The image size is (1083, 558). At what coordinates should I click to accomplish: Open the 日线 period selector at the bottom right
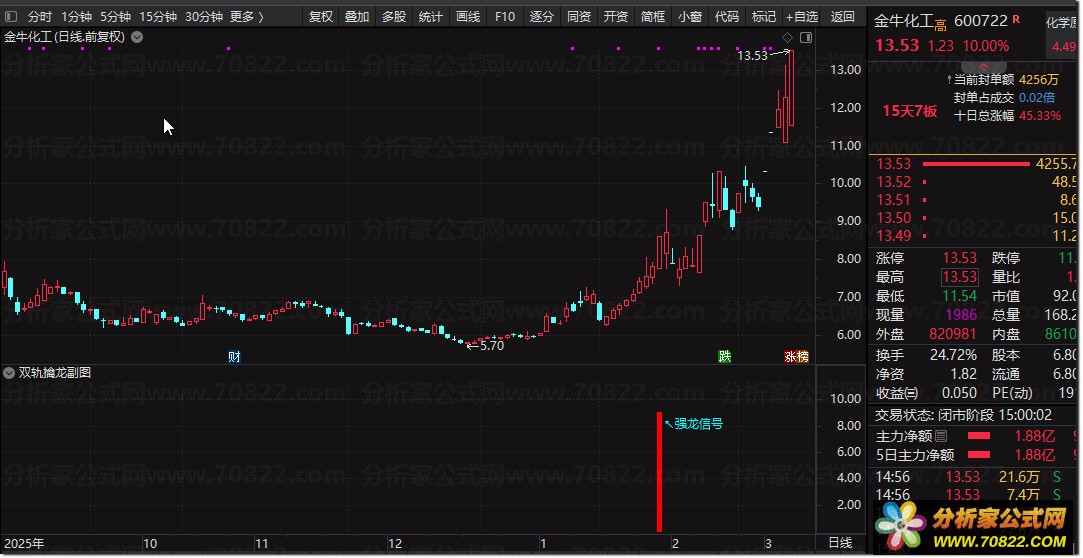tap(841, 543)
